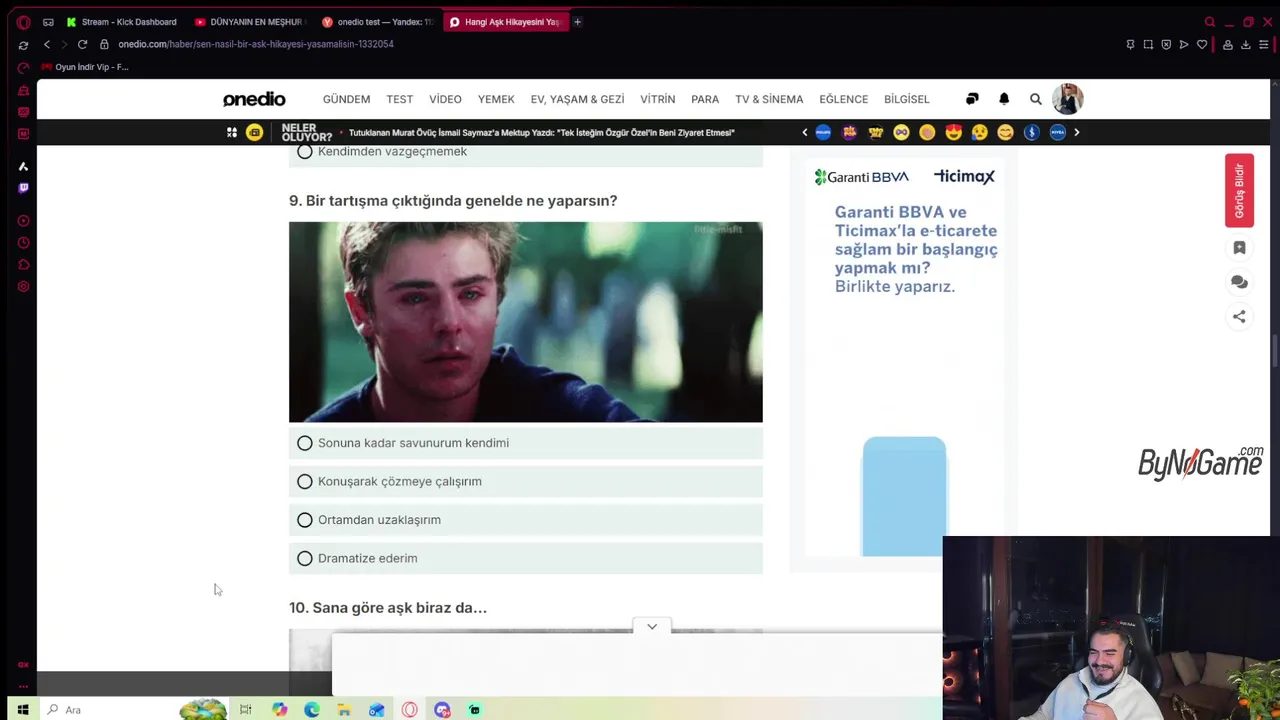Image resolution: width=1280 pixels, height=720 pixels.
Task: Click the ad blocker shield icon
Action: click(x=1166, y=44)
